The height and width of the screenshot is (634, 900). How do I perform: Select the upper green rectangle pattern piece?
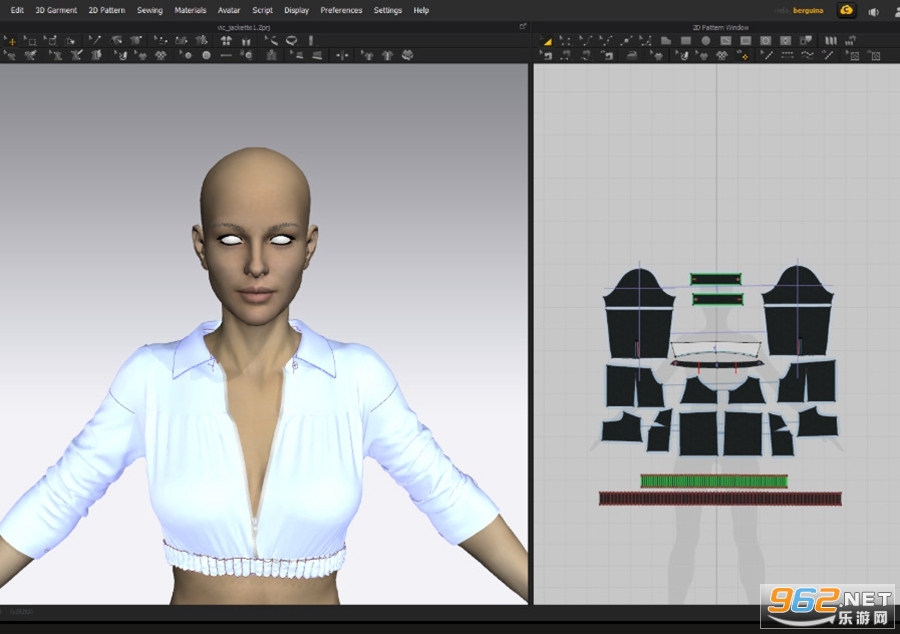[x=716, y=279]
